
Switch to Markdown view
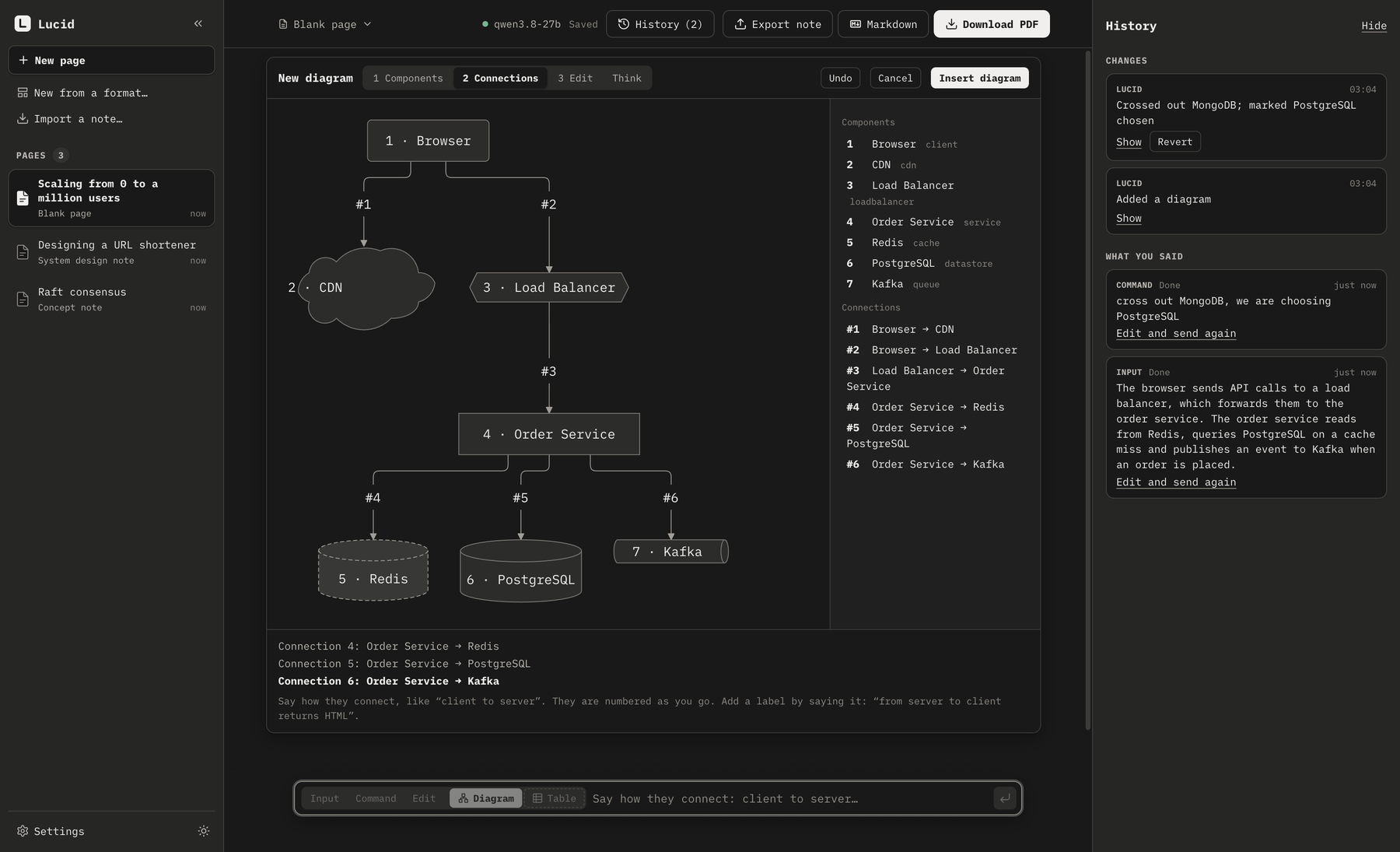click(x=883, y=24)
